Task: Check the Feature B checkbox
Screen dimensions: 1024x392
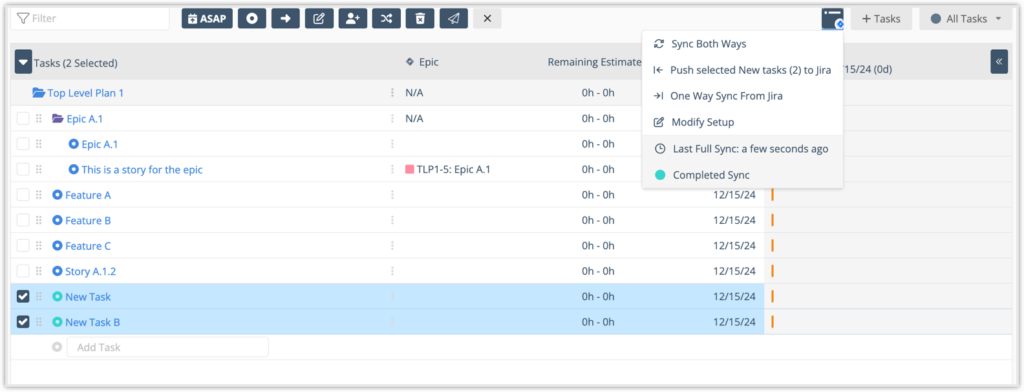Action: [24, 221]
